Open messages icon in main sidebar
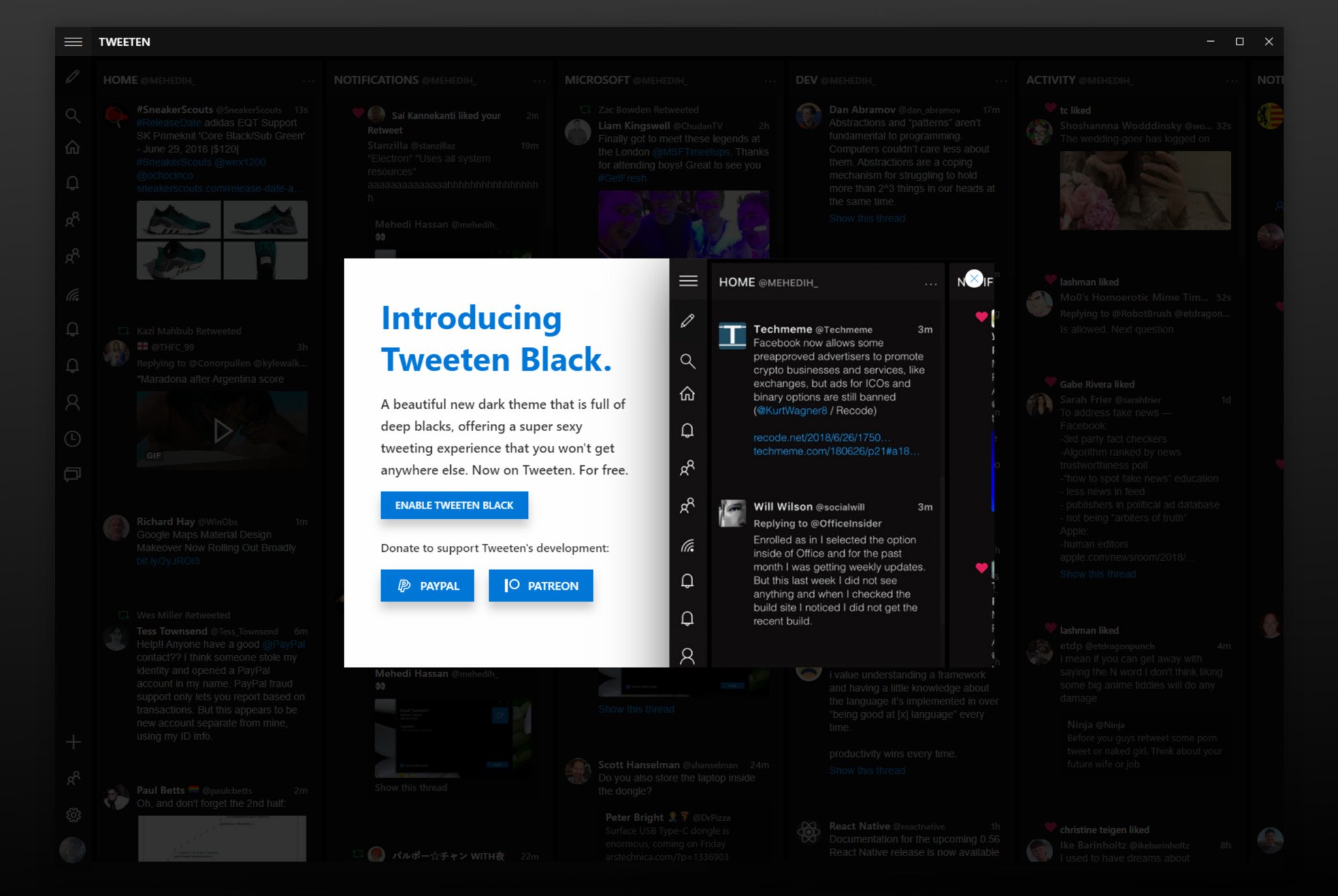The width and height of the screenshot is (1338, 896). (73, 474)
